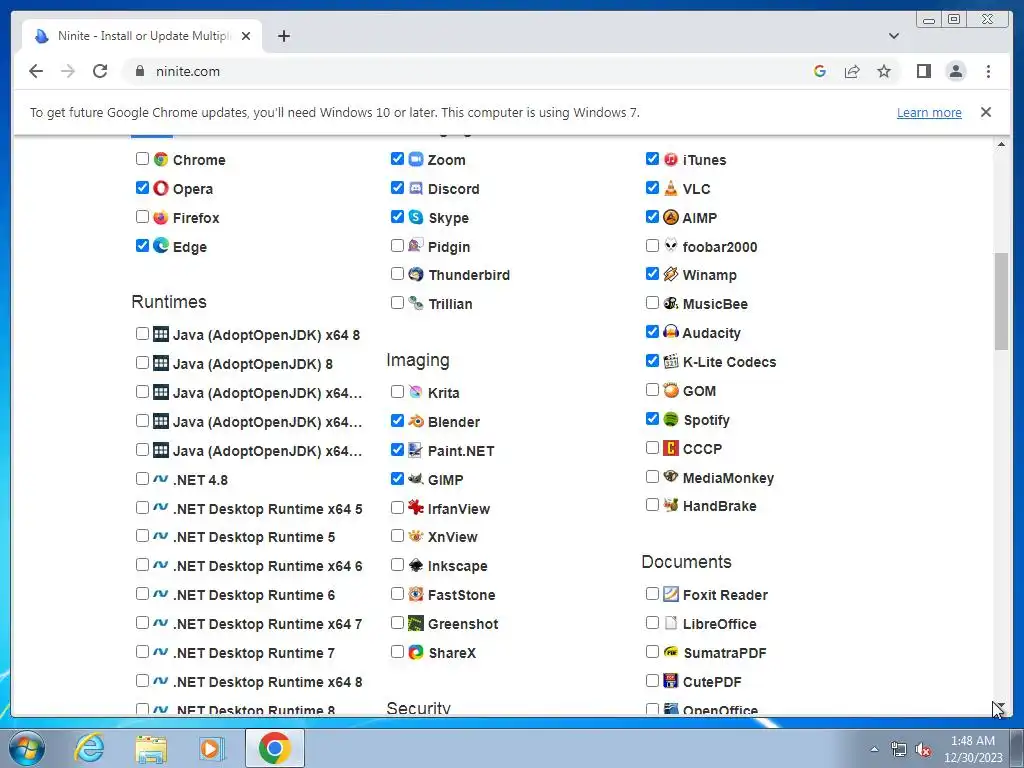
Task: Open the tab search dropdown arrow
Action: pos(893,36)
